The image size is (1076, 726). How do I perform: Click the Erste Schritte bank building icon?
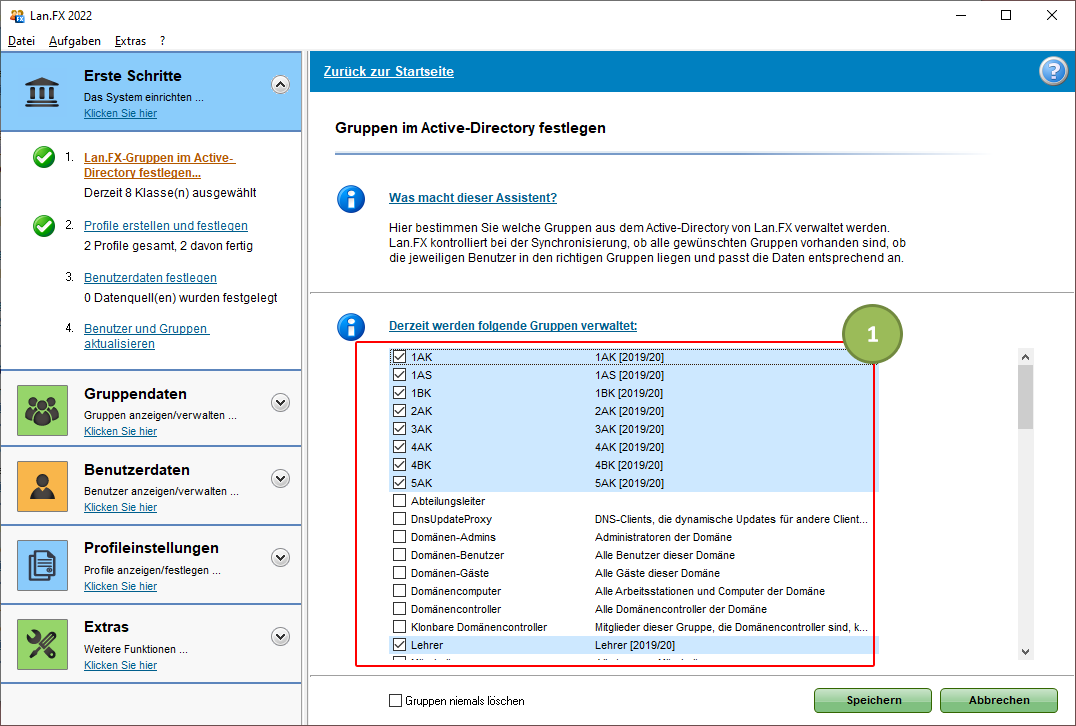(42, 92)
